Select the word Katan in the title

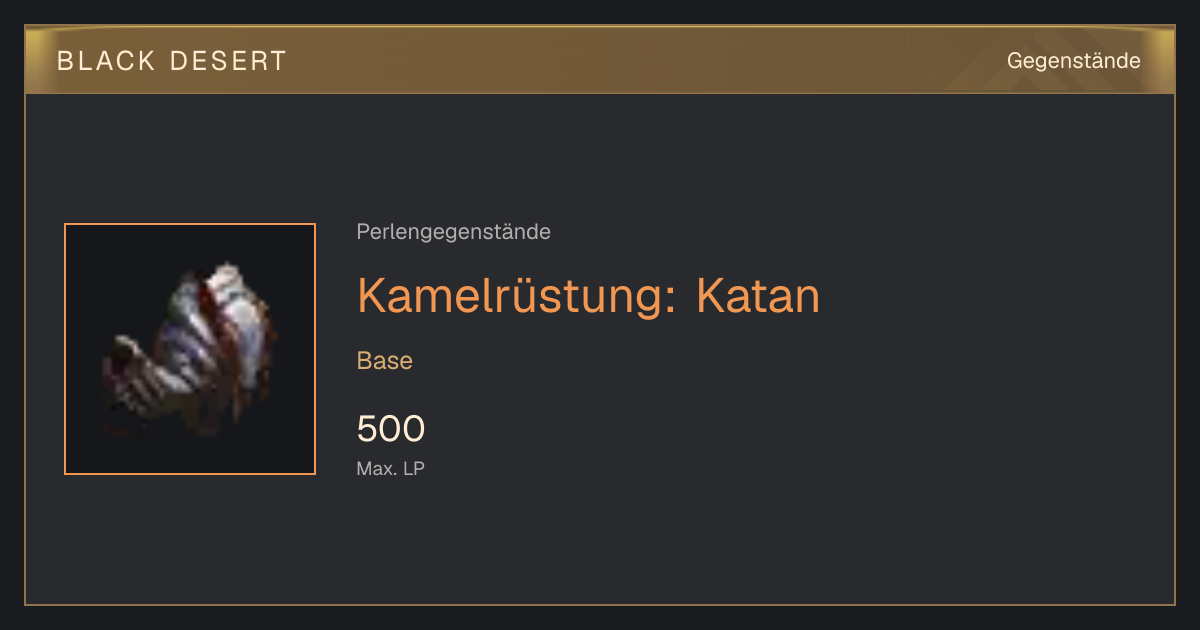coord(757,295)
